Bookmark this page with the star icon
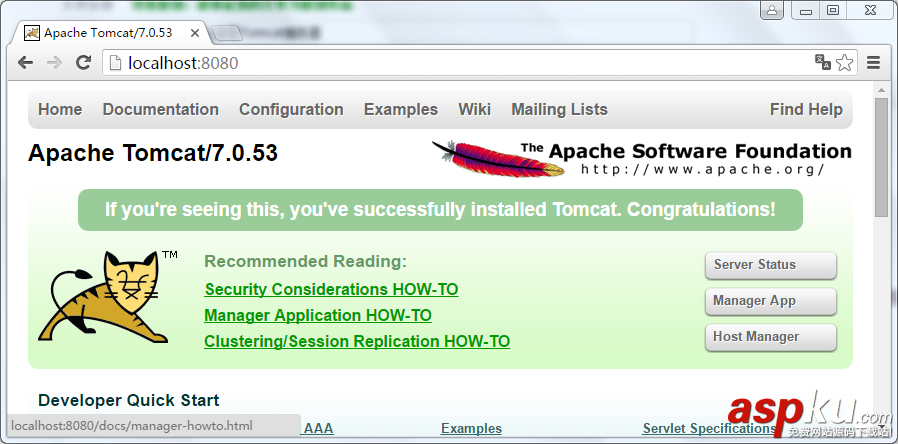Screen dimensions: 898x444 tap(845, 63)
